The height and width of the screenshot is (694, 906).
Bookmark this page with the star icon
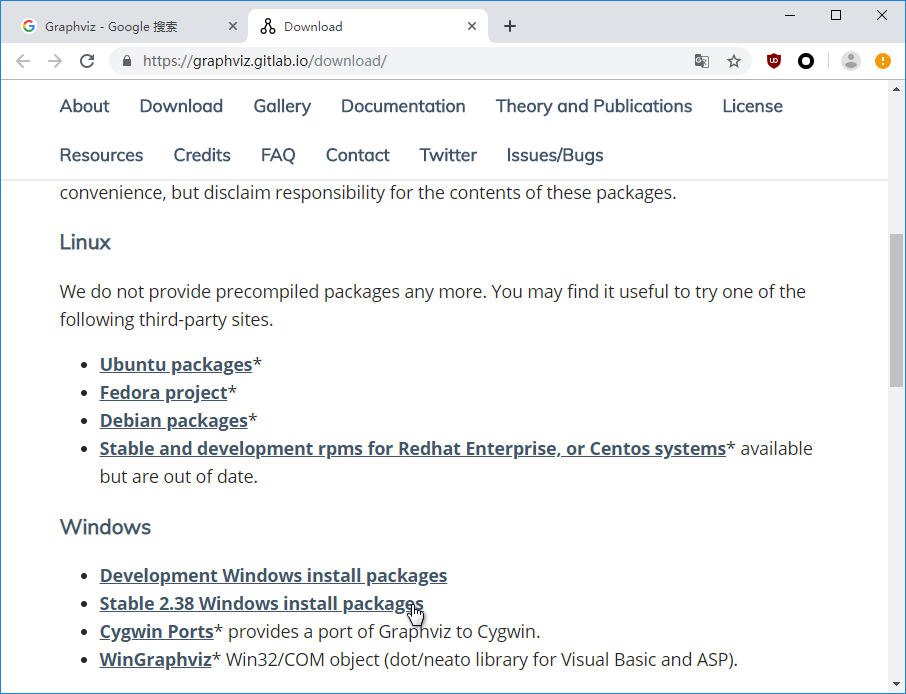point(734,61)
